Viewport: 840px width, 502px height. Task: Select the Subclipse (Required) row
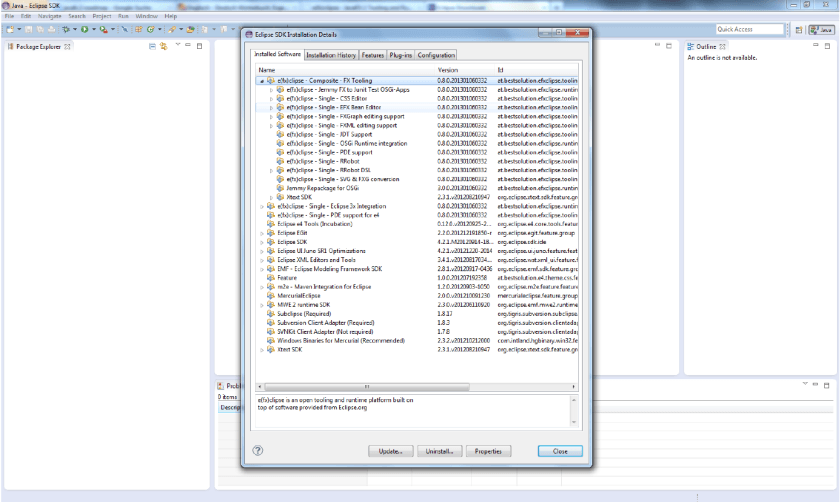(x=417, y=314)
